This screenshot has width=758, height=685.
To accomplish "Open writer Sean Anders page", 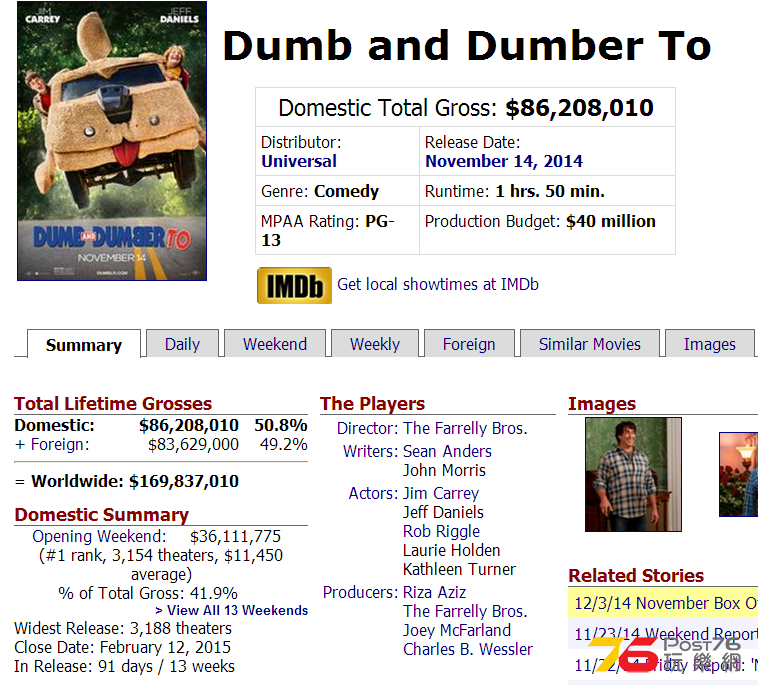I will [x=447, y=451].
